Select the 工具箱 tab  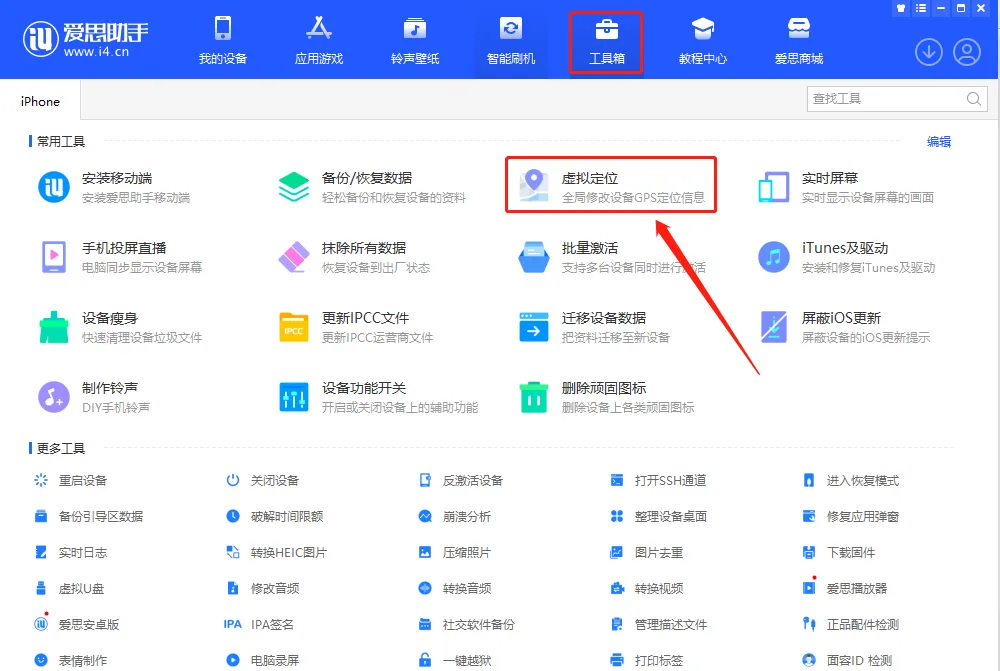(607, 40)
